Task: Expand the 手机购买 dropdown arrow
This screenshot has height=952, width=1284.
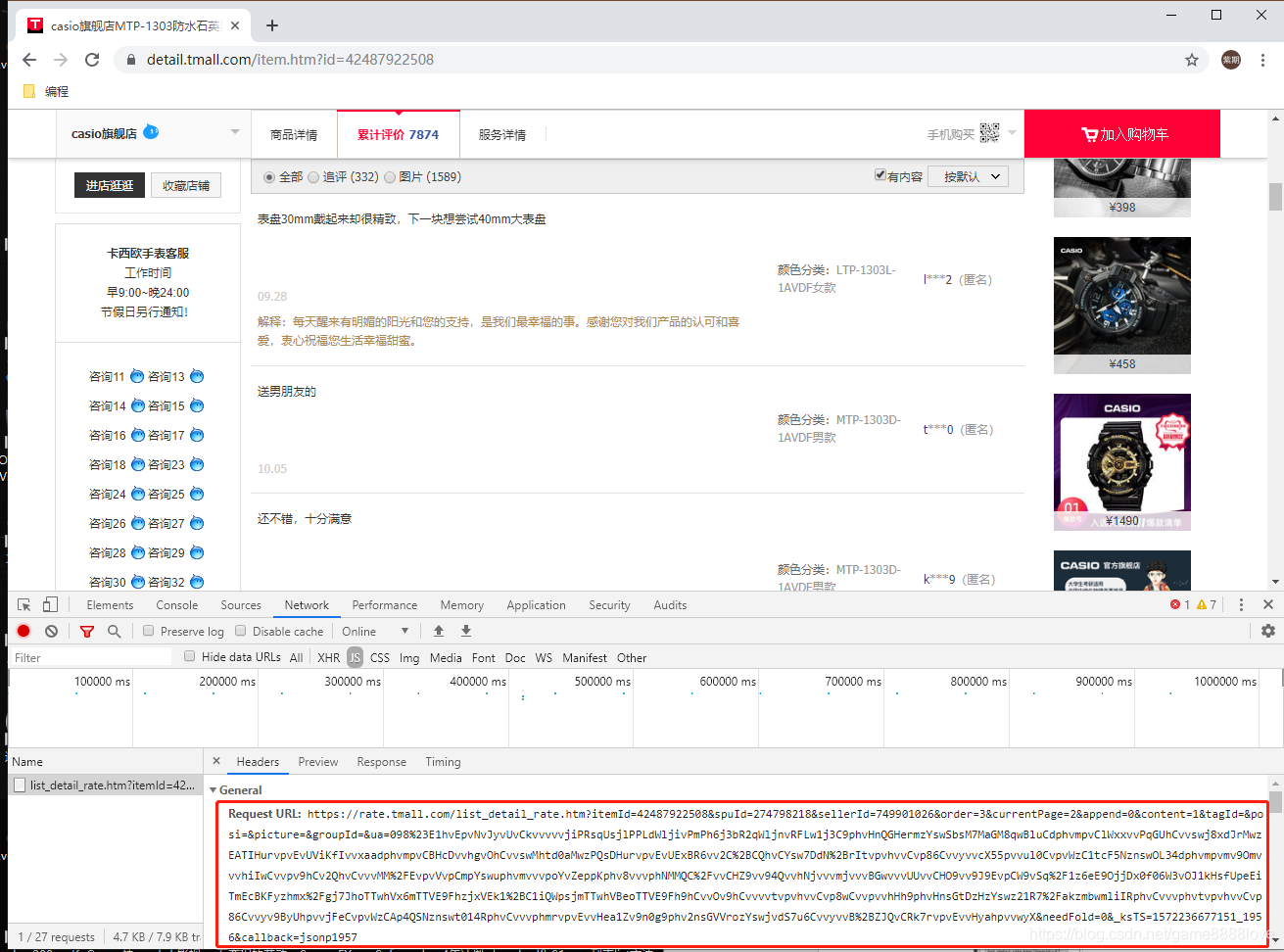Action: 1012,132
